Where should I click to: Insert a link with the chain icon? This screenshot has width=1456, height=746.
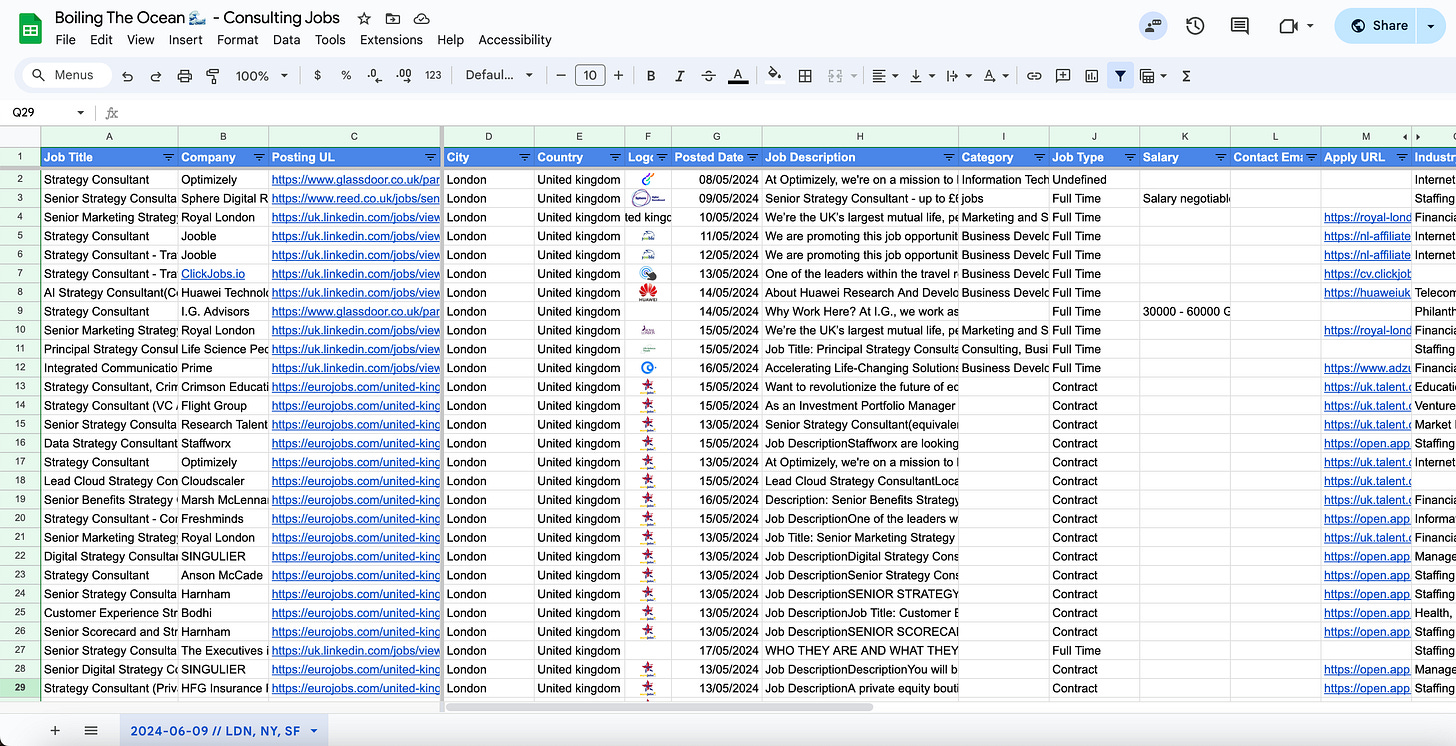(x=1034, y=76)
